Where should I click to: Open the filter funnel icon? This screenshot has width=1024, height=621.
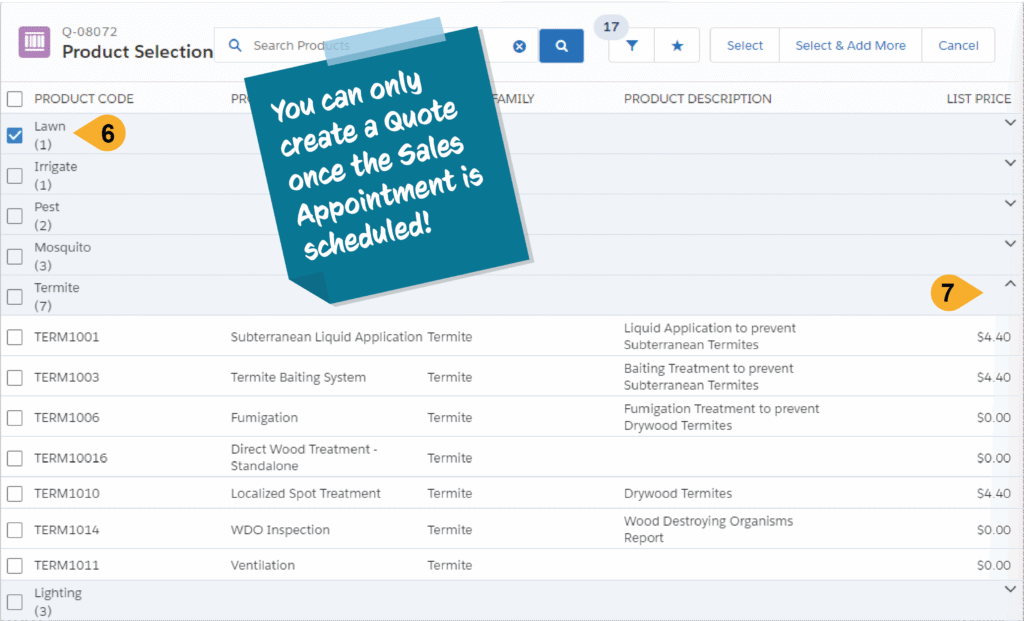[632, 46]
